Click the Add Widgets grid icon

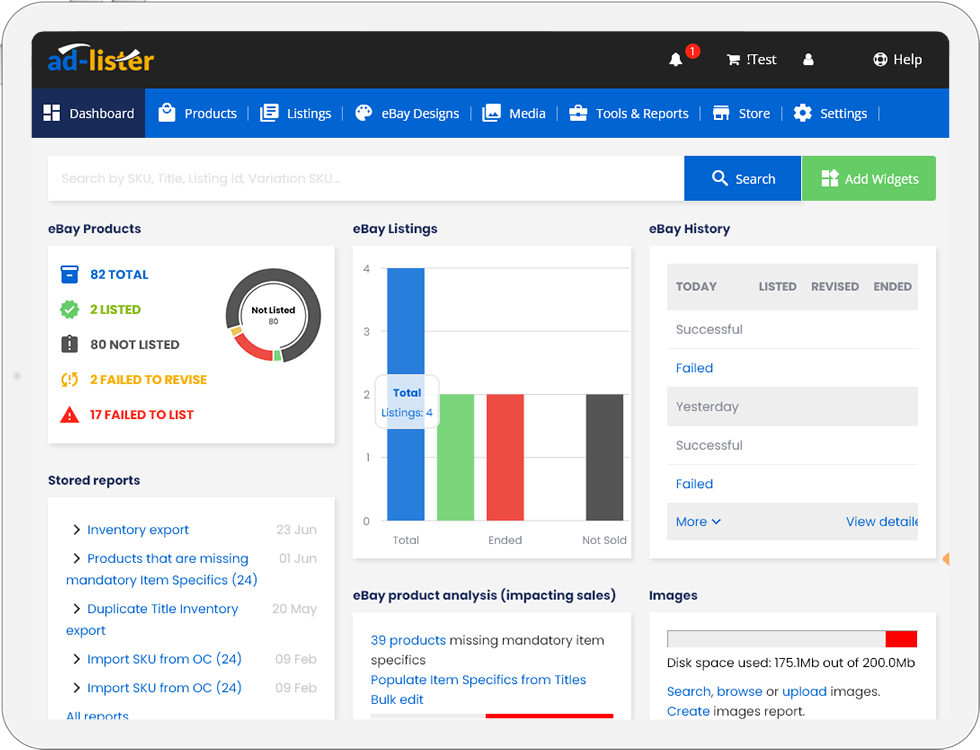point(830,178)
